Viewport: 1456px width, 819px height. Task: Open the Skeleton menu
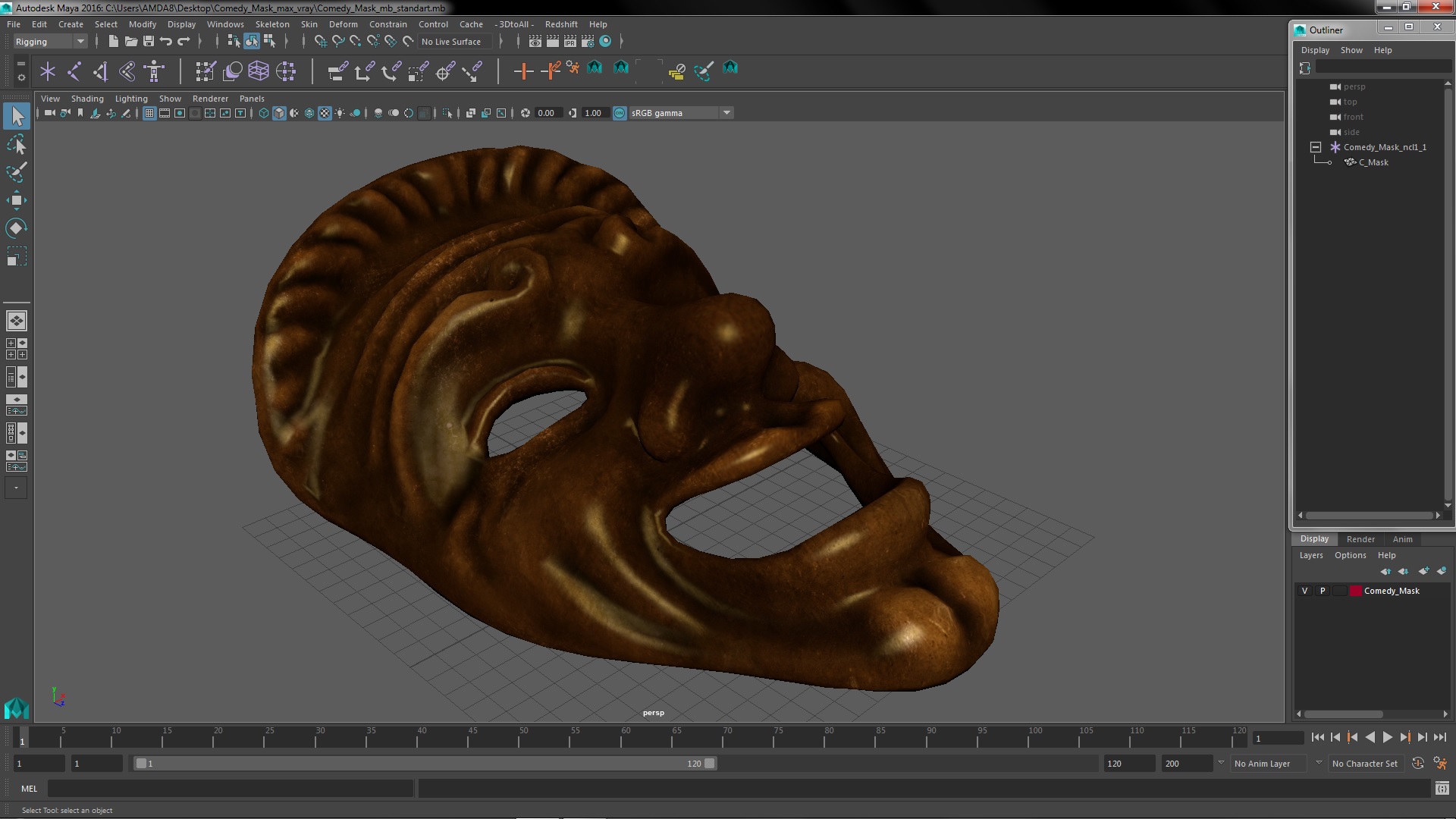[x=271, y=24]
